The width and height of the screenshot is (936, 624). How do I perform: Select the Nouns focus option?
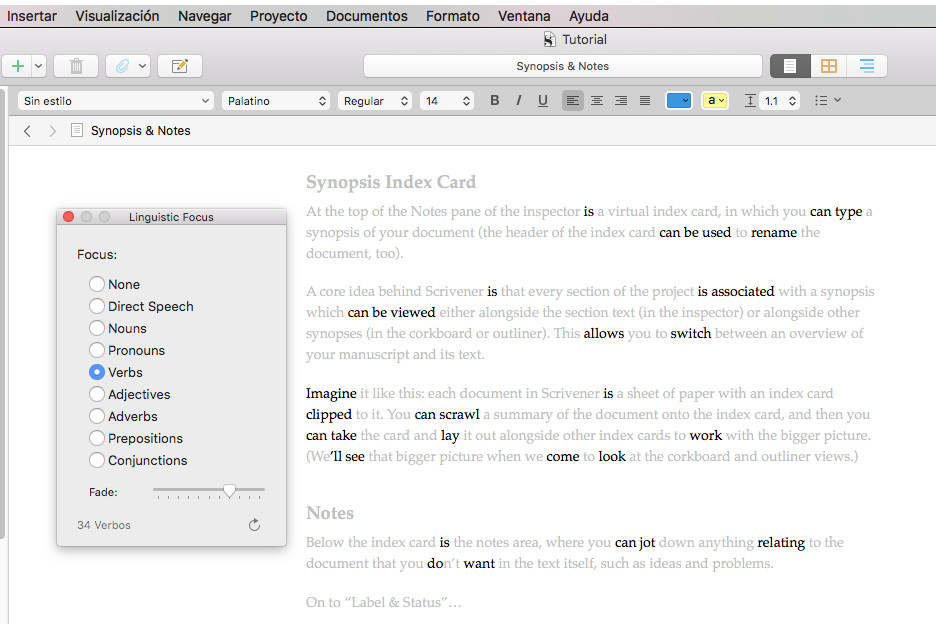click(98, 328)
